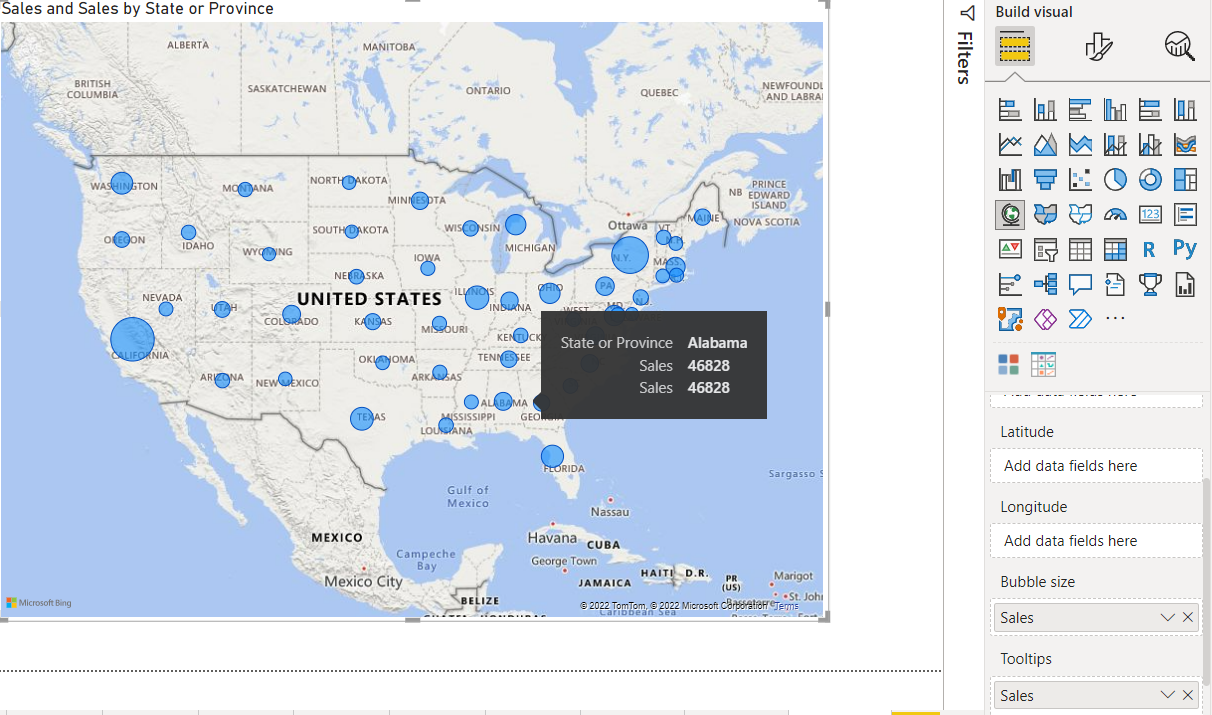Insert an Area chart visual

pos(1045,145)
